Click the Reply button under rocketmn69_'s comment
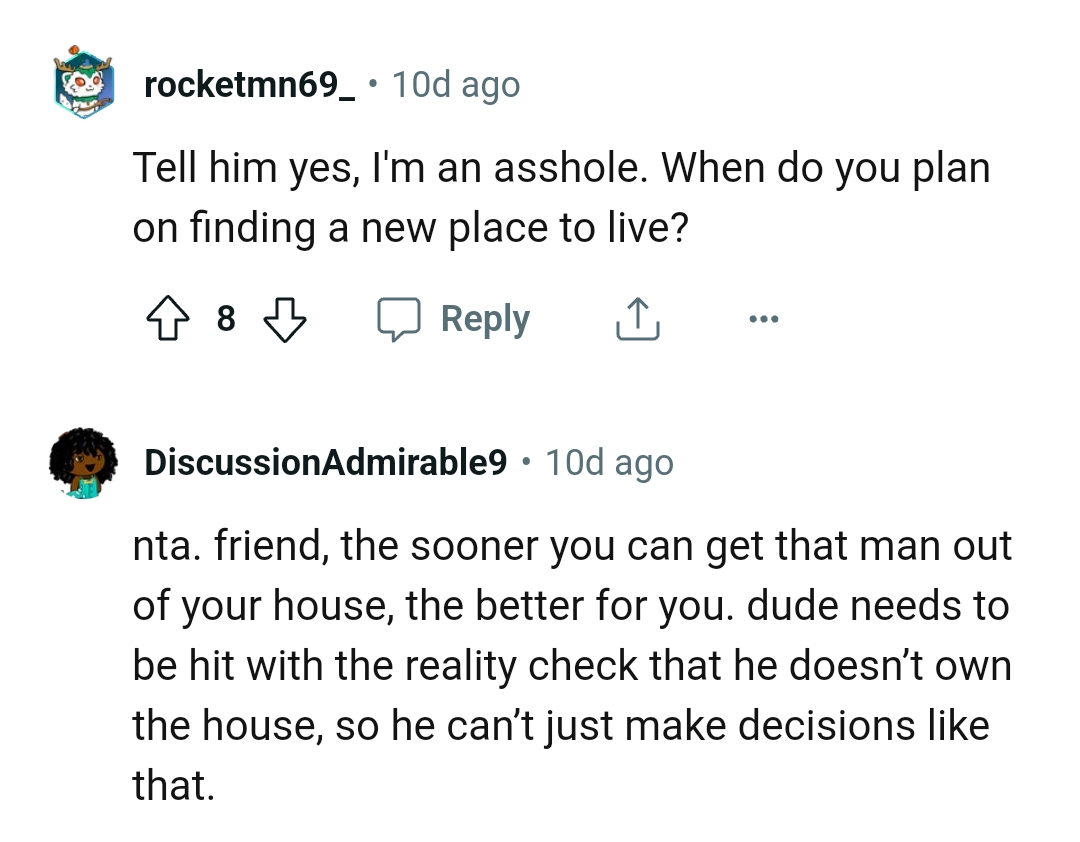This screenshot has width=1080, height=842. pyautogui.click(x=485, y=318)
